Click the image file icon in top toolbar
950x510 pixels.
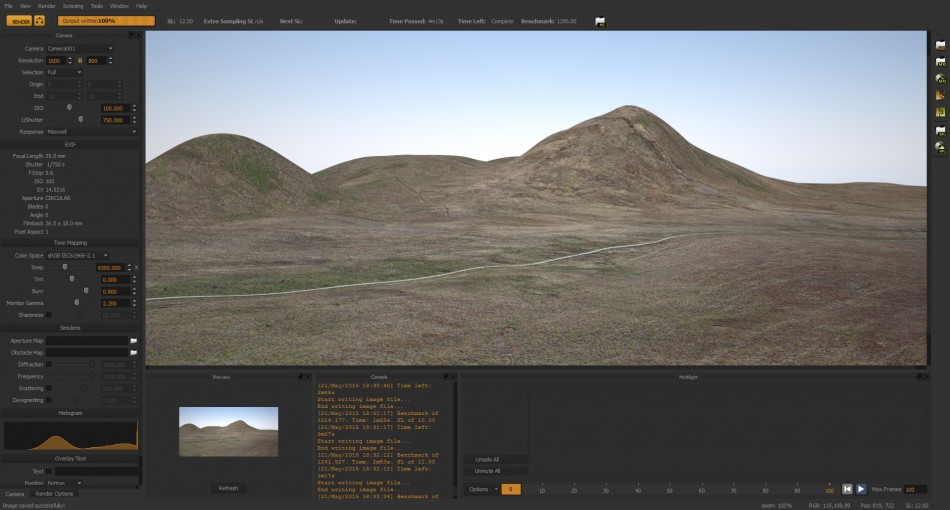point(600,21)
